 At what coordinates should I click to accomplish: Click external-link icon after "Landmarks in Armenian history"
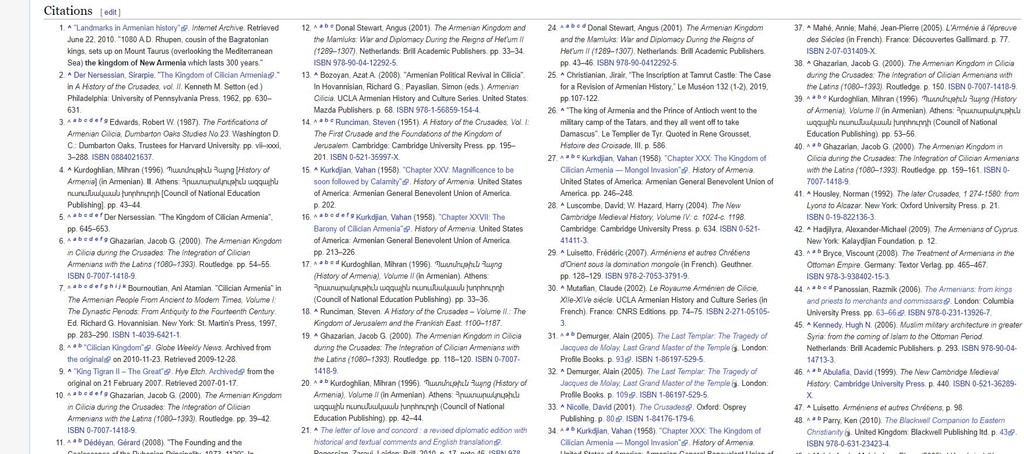click(x=185, y=29)
